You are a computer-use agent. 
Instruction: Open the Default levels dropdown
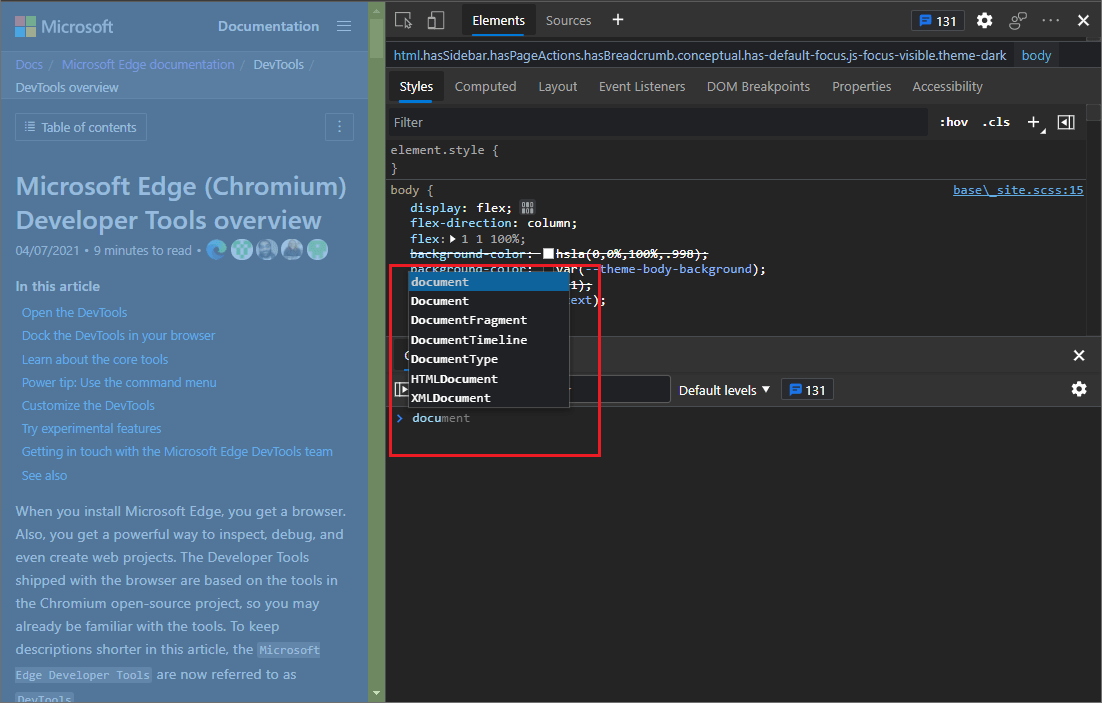click(723, 389)
